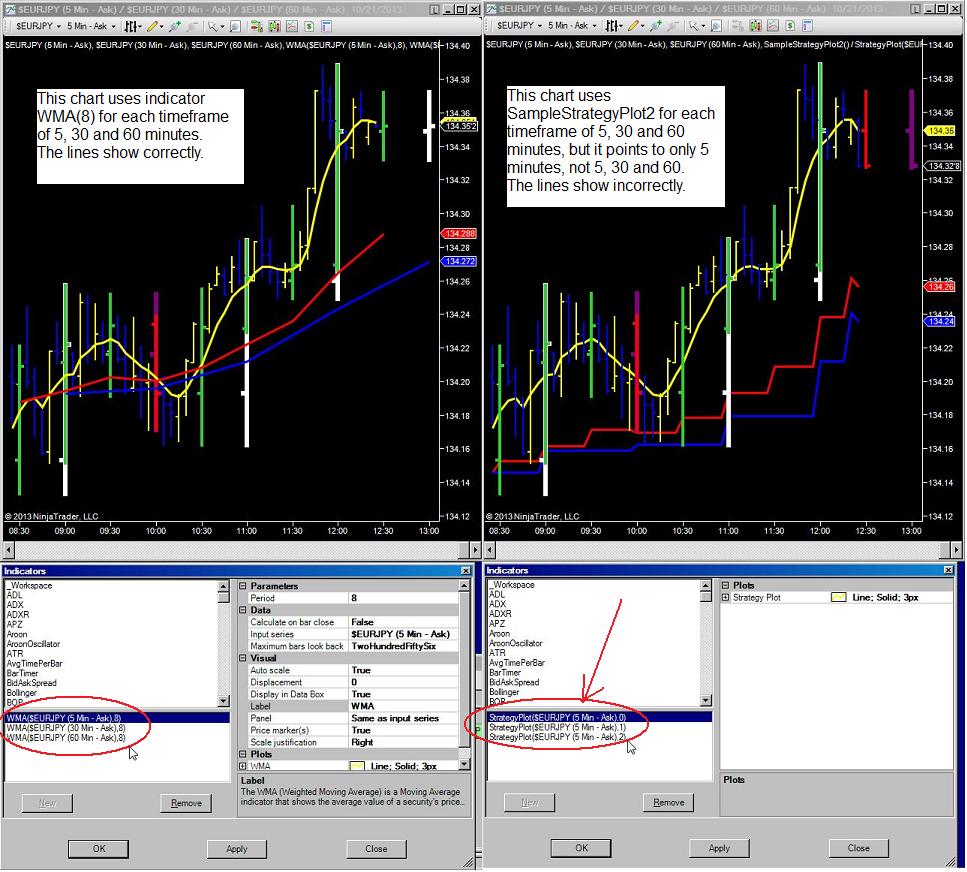
Task: Open Chart Trader in WMA chart toolbar
Action: (x=257, y=27)
